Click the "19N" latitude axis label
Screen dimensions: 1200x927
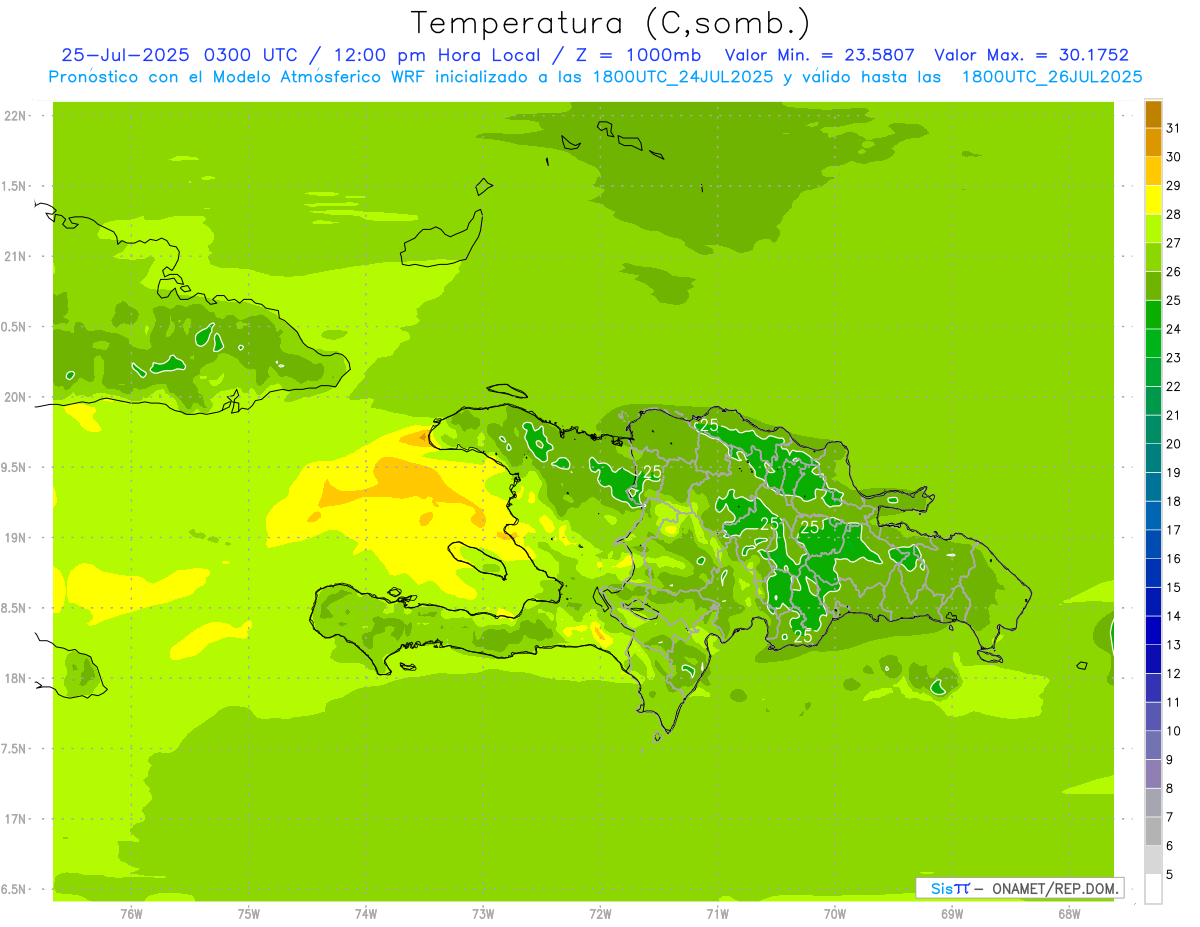(x=15, y=538)
